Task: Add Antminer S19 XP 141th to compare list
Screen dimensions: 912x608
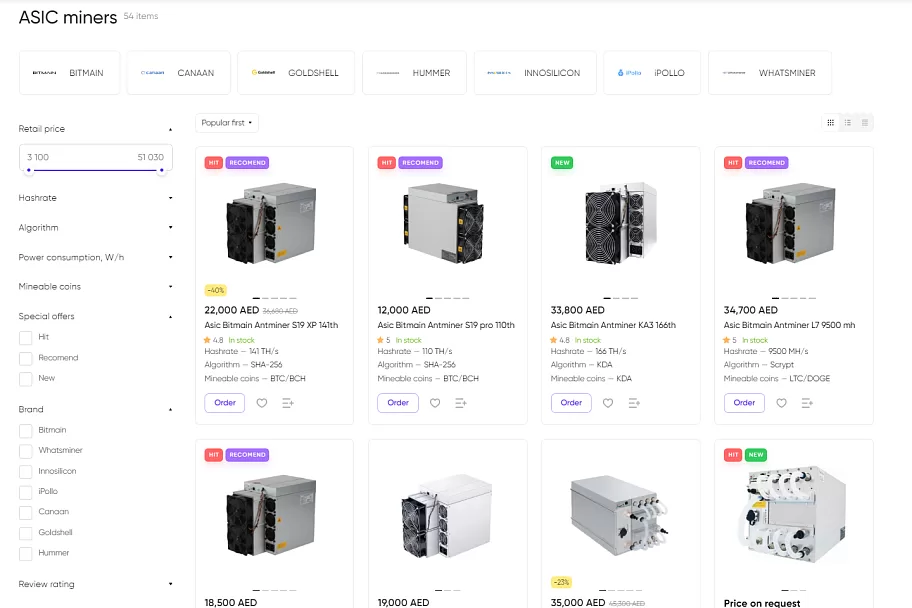Action: coord(288,403)
